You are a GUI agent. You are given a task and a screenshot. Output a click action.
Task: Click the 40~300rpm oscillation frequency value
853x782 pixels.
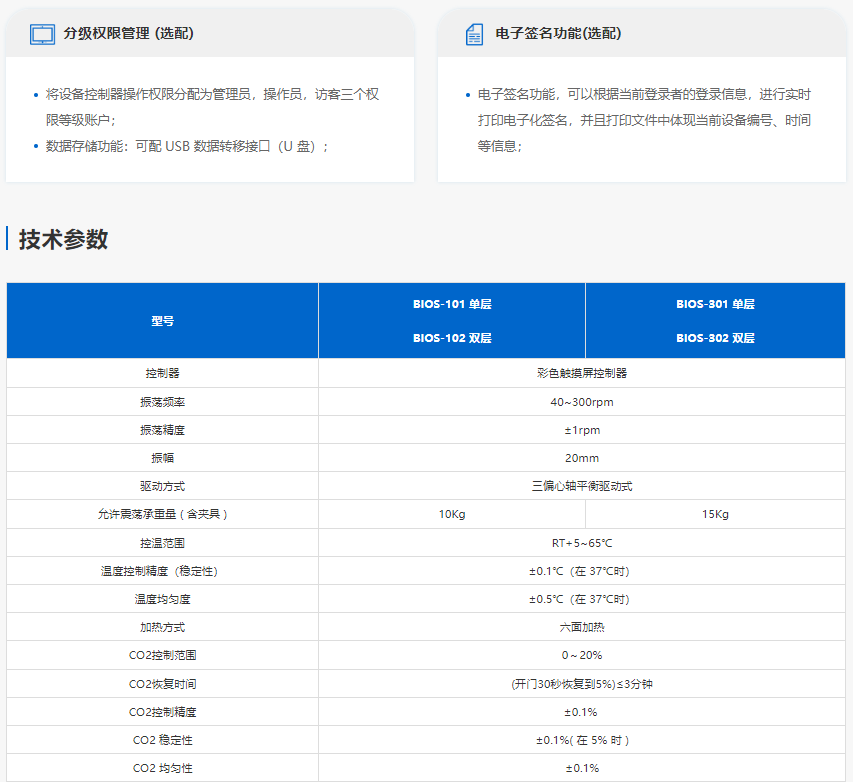coord(582,402)
